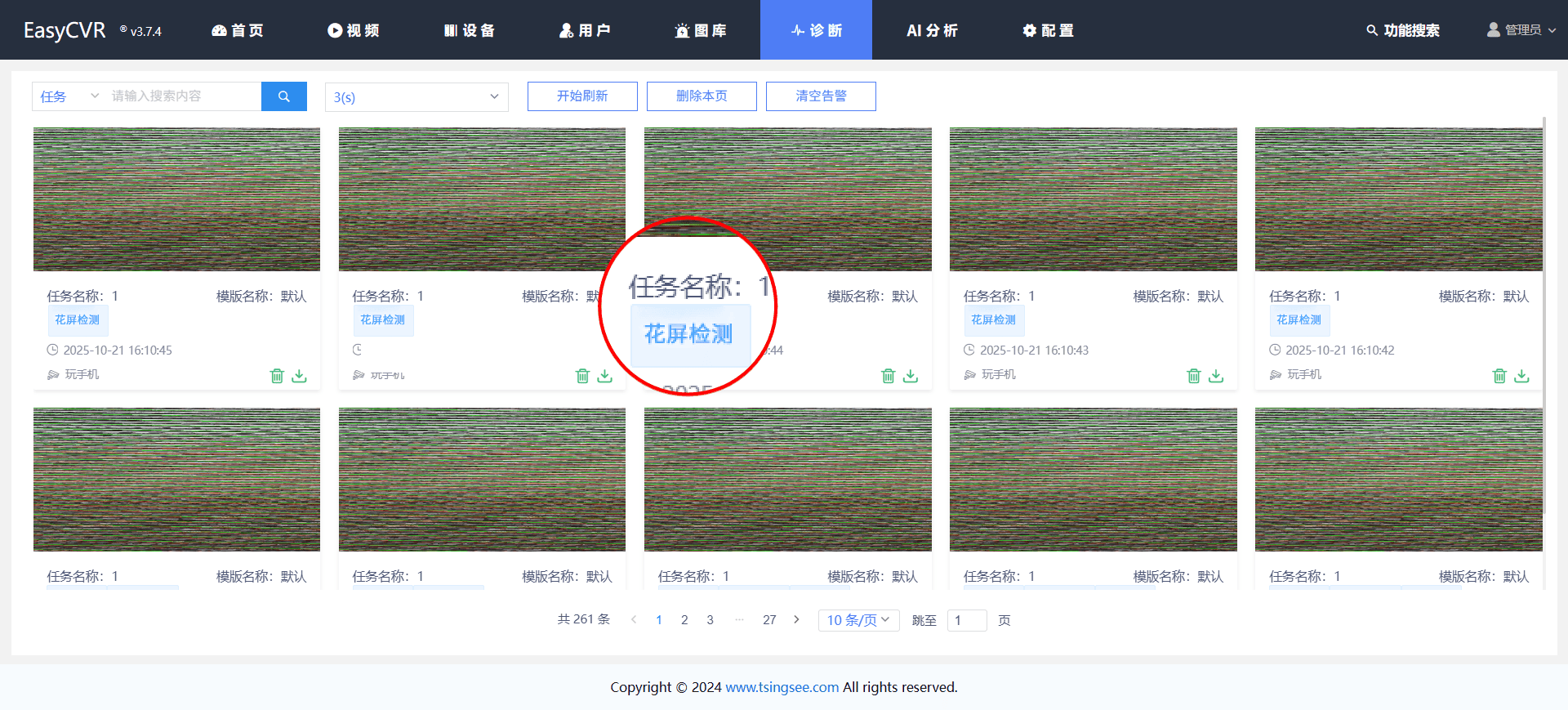Download the second alarm card snapshot

pyautogui.click(x=605, y=376)
